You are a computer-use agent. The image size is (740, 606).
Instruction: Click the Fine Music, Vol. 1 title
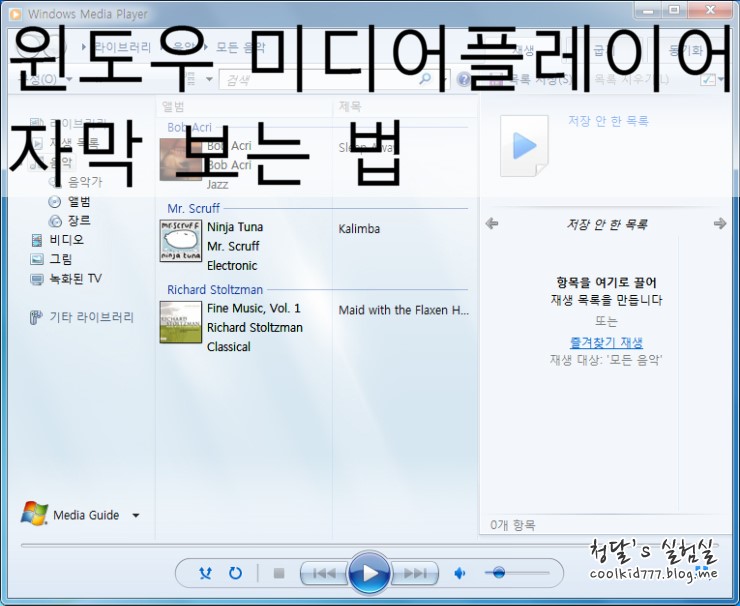(x=254, y=308)
